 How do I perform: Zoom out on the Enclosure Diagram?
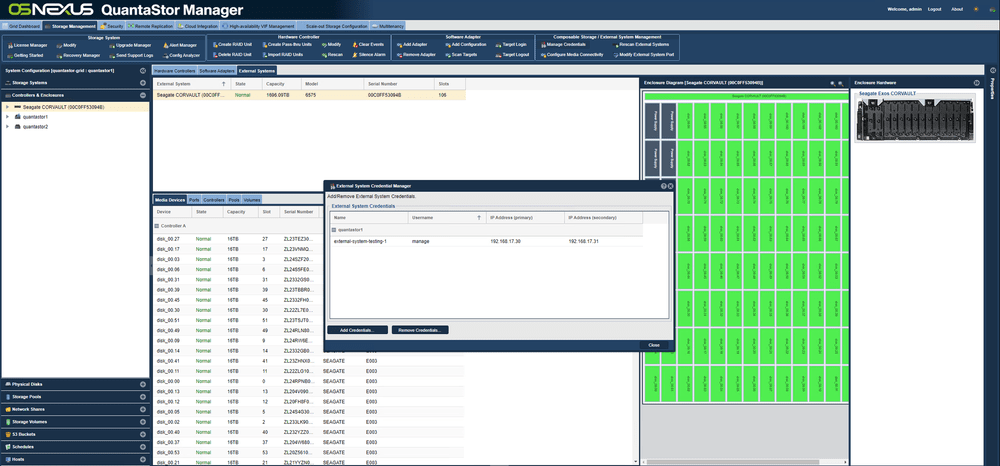point(841,84)
